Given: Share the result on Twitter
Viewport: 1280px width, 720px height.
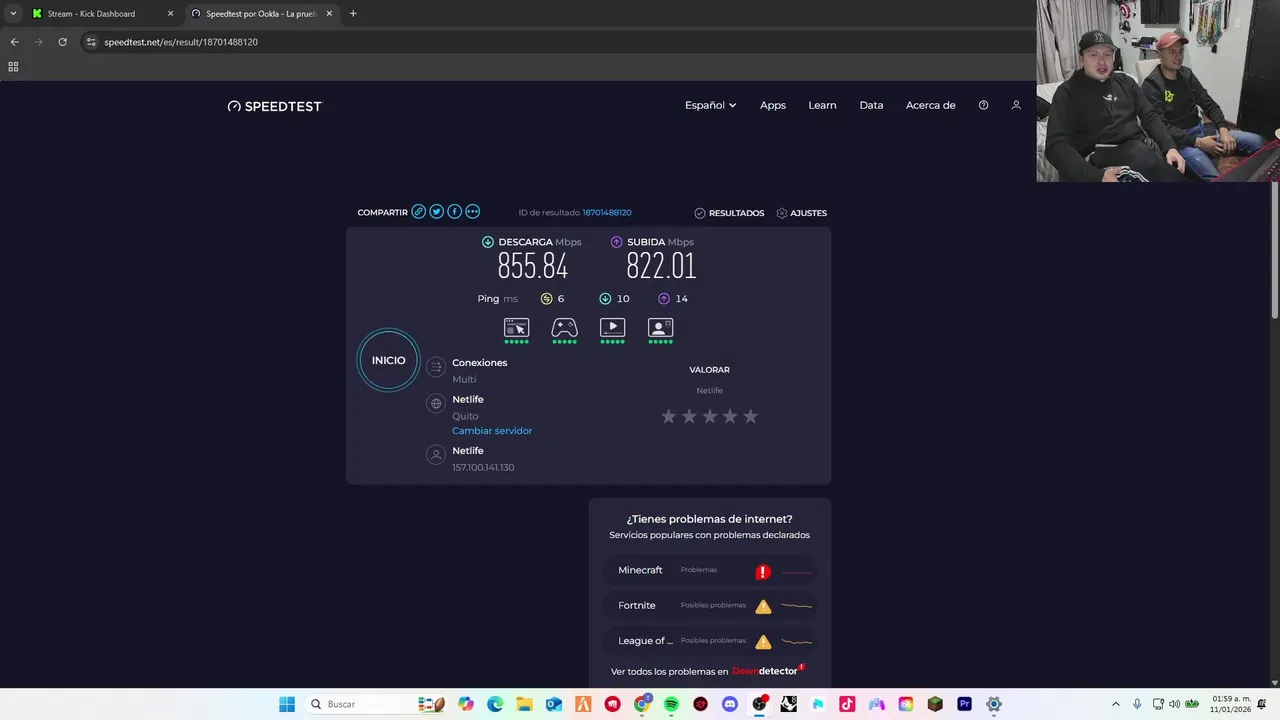Looking at the screenshot, I should pos(436,212).
